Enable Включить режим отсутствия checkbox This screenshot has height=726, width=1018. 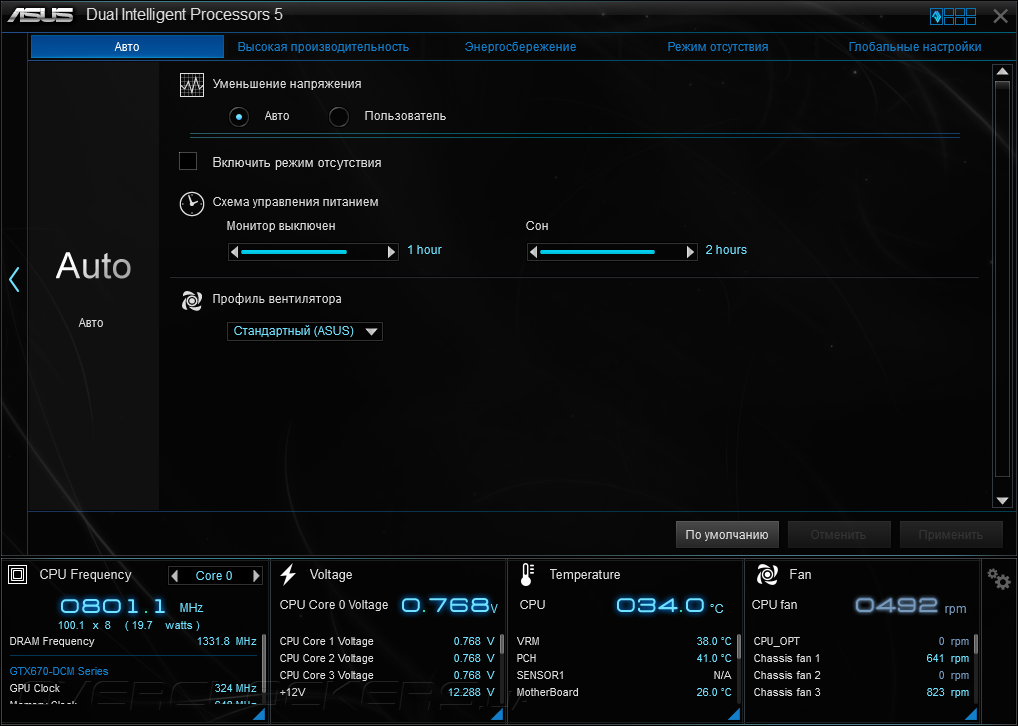188,161
